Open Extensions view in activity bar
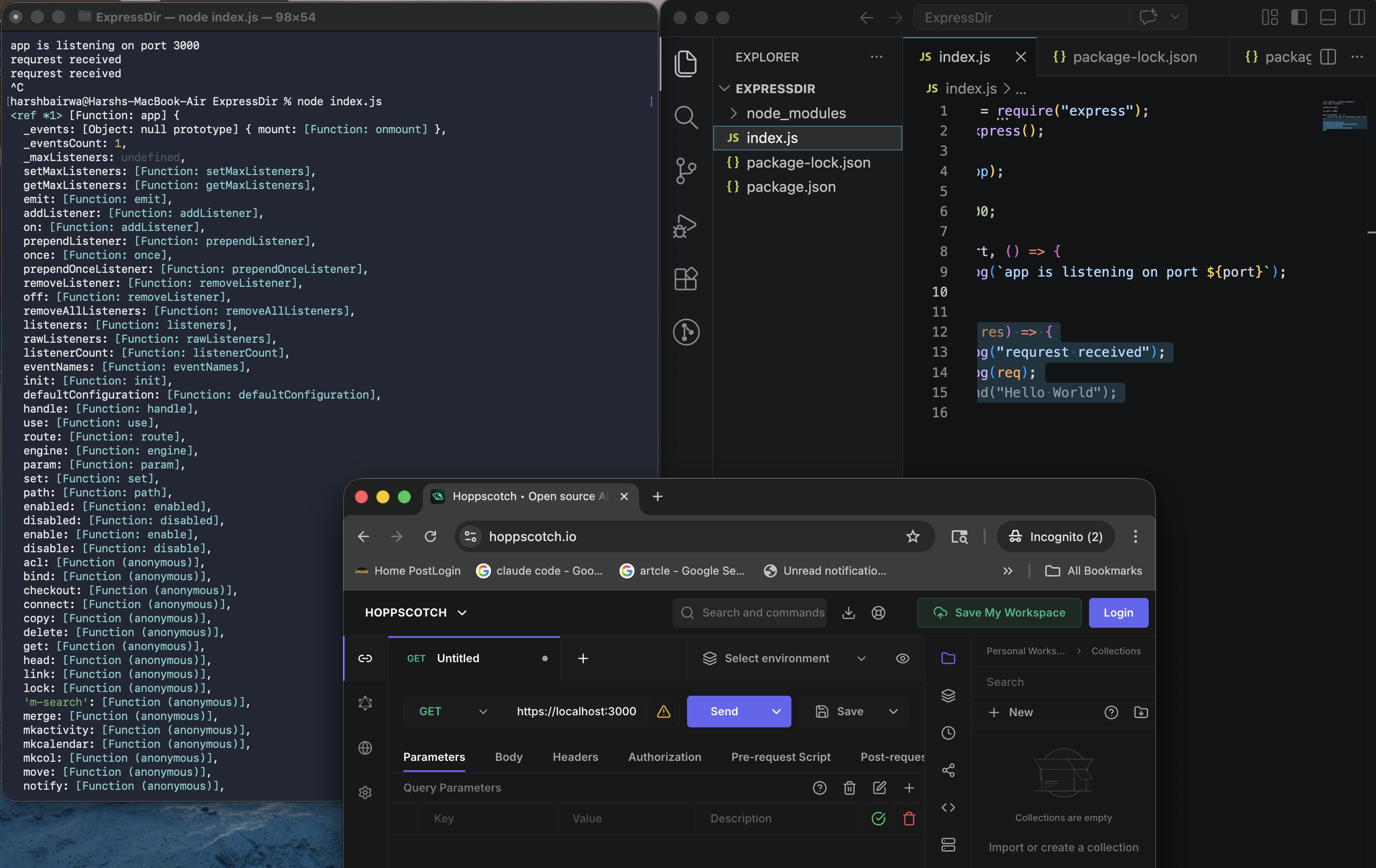Image resolution: width=1376 pixels, height=868 pixels. pyautogui.click(x=686, y=279)
